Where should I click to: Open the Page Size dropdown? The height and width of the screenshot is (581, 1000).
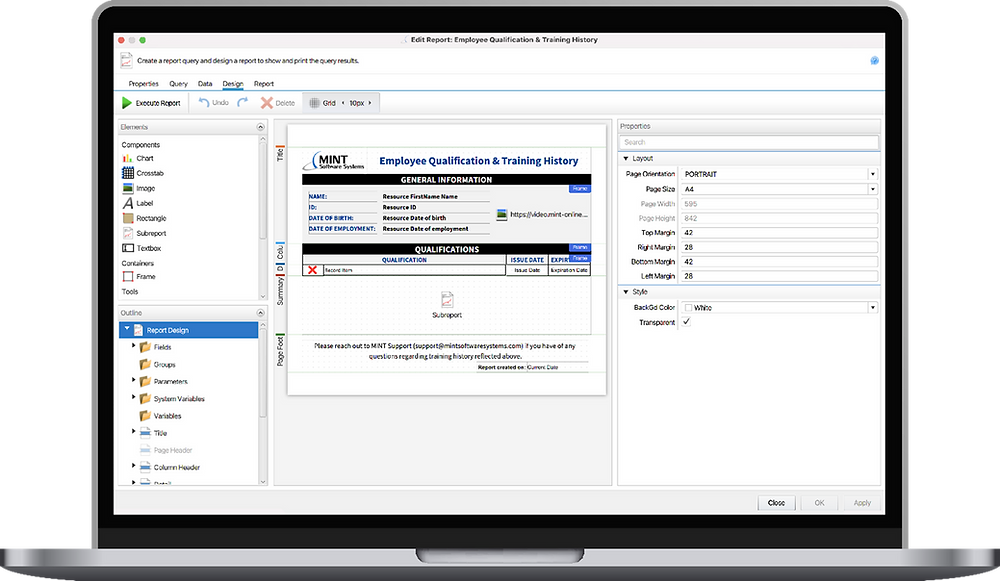click(872, 189)
